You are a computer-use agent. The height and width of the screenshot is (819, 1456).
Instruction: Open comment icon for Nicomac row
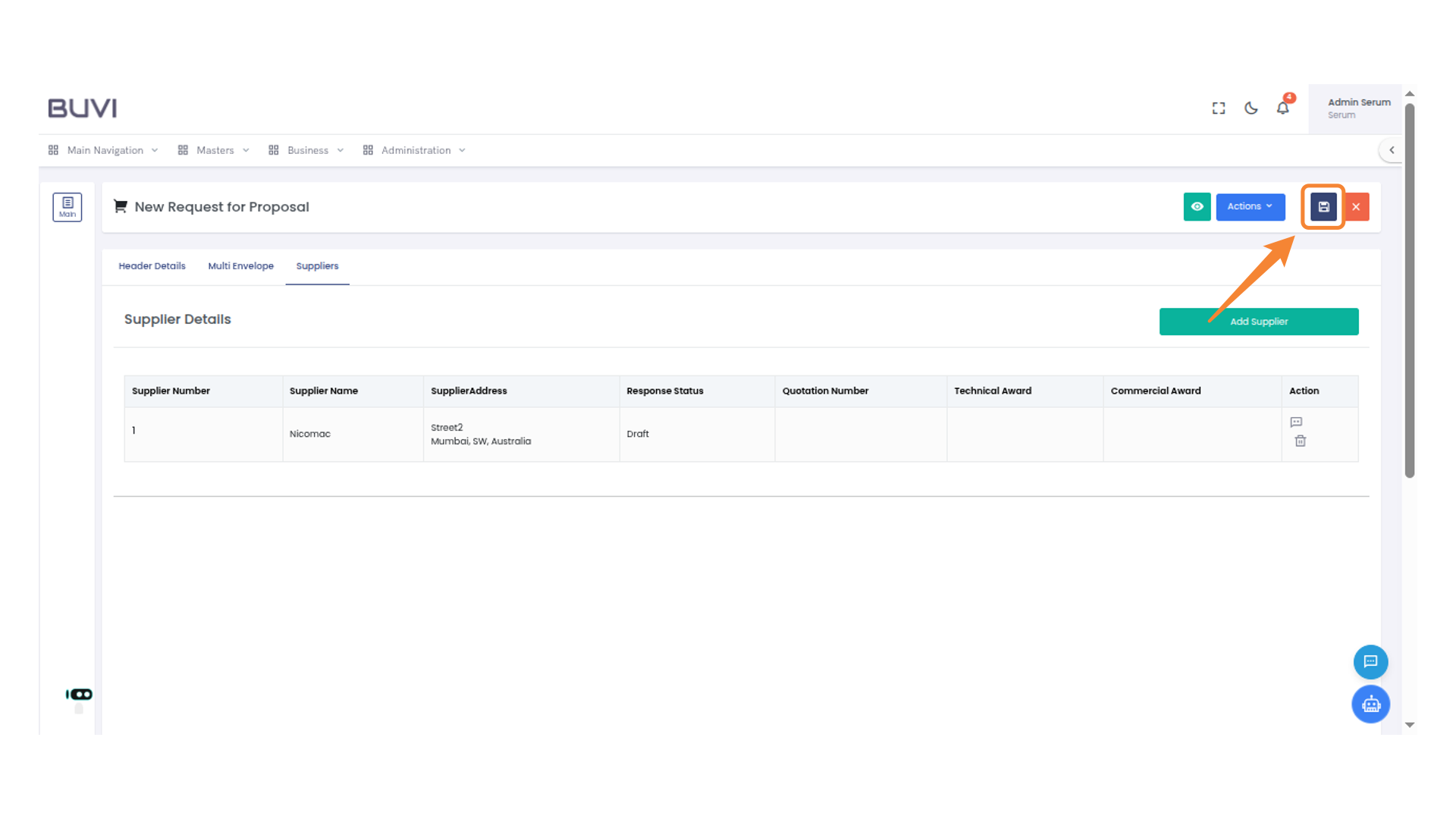pyautogui.click(x=1296, y=422)
